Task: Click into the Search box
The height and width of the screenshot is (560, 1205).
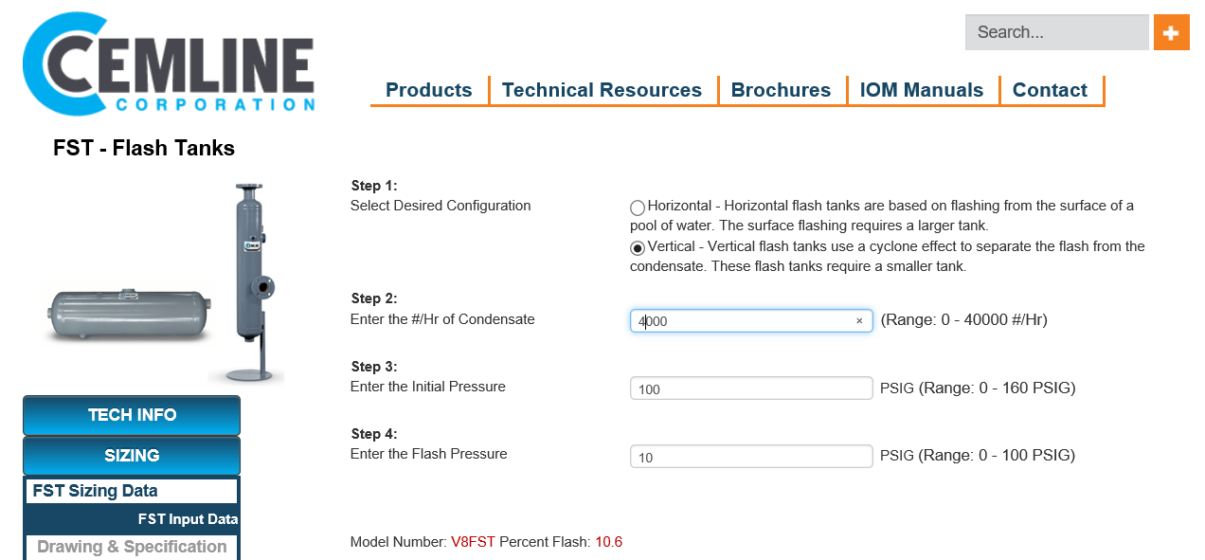Action: 1055,32
